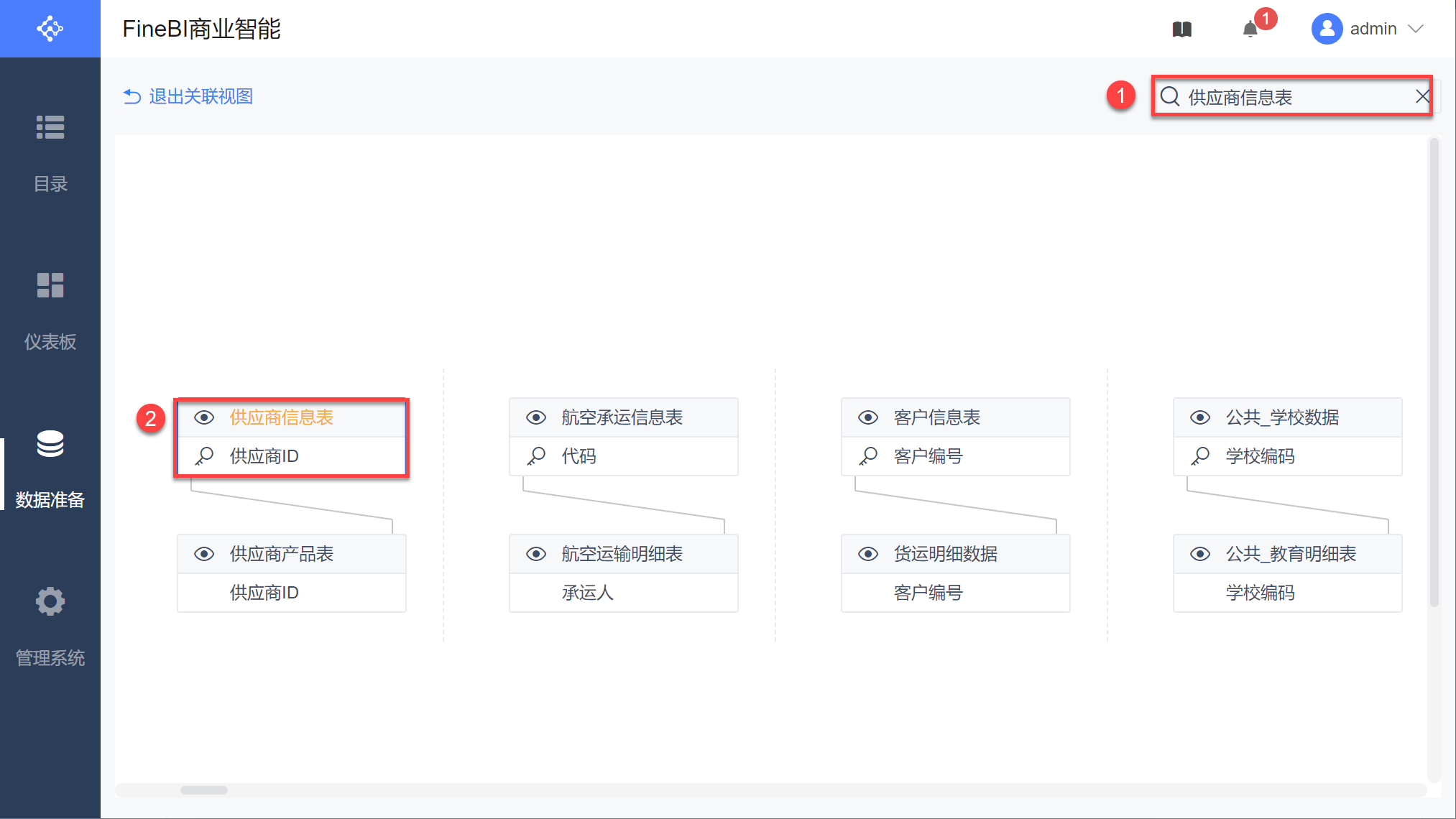Click the horizontal scrollbar thumb
Screen dimensions: 1456x819
coord(204,790)
